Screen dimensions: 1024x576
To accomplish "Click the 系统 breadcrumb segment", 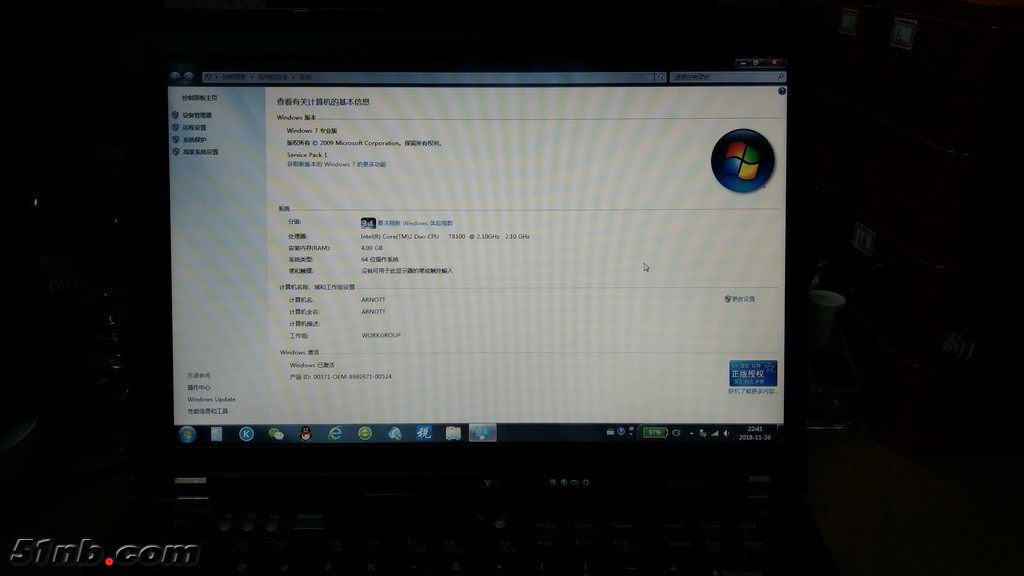I will pyautogui.click(x=306, y=77).
